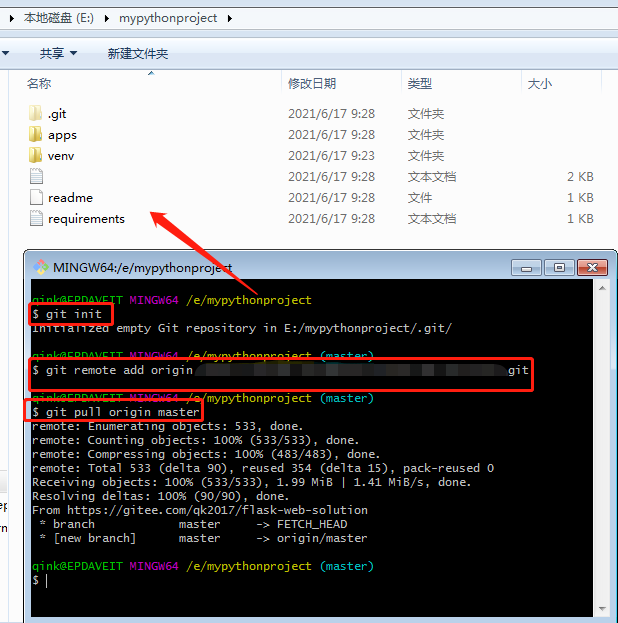618x623 pixels.
Task: Open the .git folder icon
Action: (x=35, y=113)
